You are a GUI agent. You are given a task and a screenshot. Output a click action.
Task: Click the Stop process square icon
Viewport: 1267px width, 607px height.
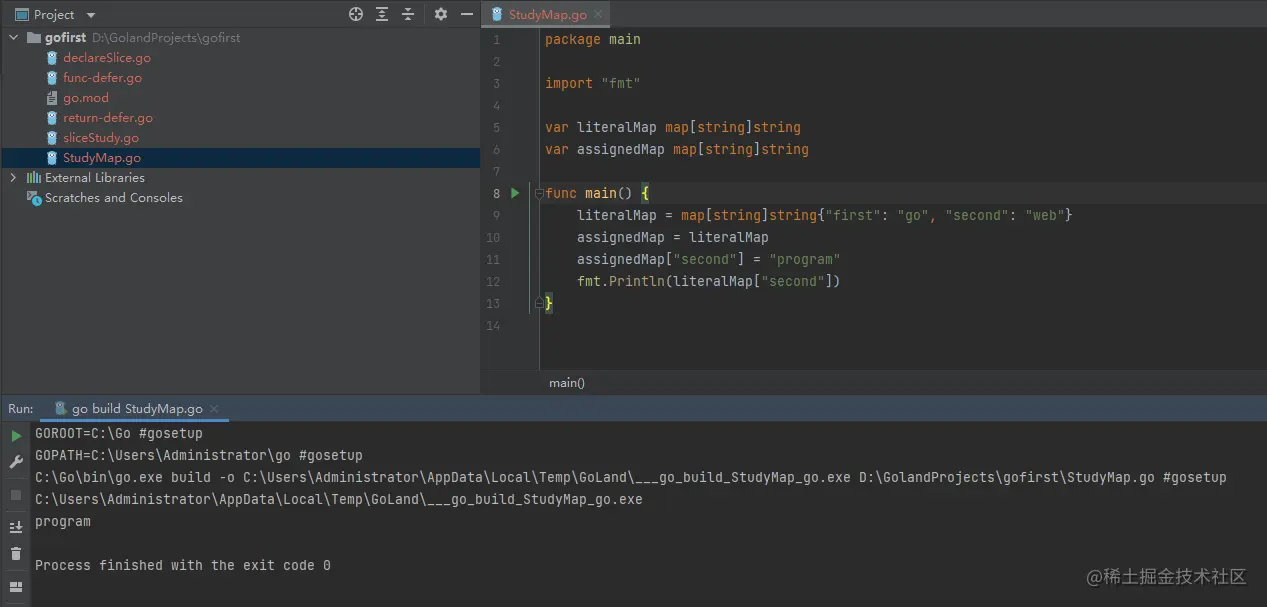[16, 495]
